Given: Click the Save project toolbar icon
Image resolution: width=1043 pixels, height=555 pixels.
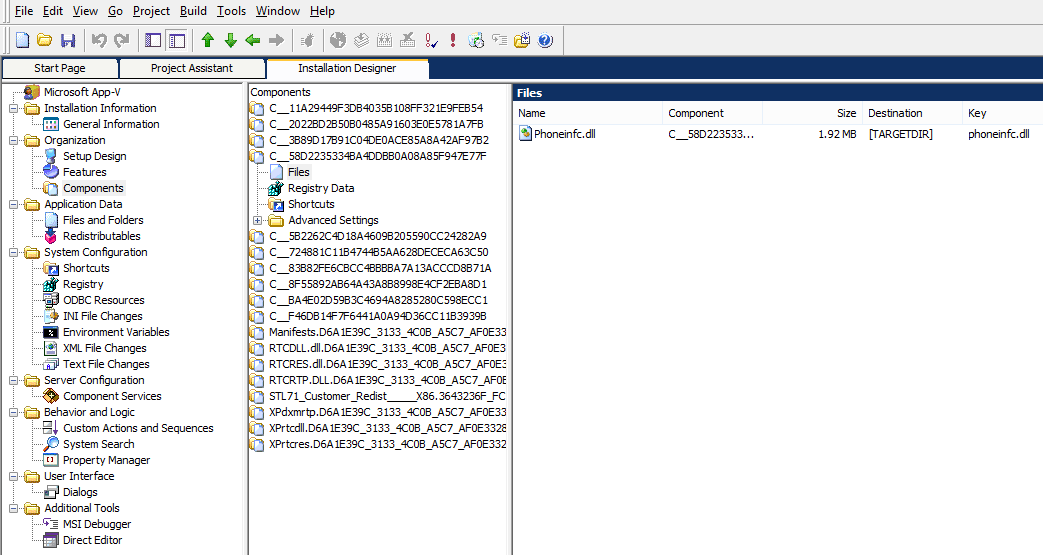Looking at the screenshot, I should pos(68,41).
